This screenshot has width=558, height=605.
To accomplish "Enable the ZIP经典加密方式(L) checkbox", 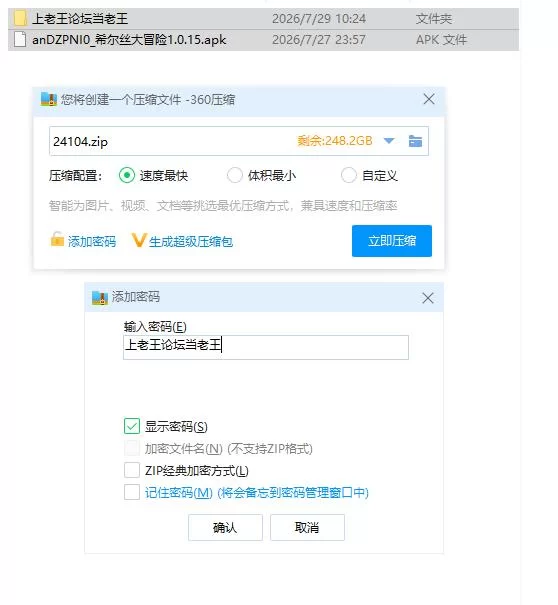I will coord(132,470).
